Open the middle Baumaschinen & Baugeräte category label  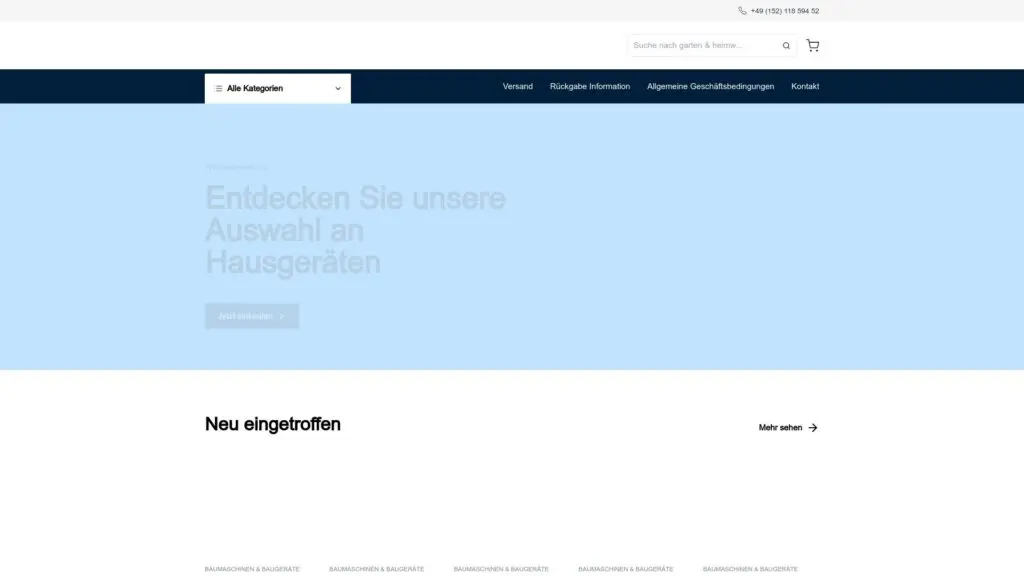pos(501,569)
